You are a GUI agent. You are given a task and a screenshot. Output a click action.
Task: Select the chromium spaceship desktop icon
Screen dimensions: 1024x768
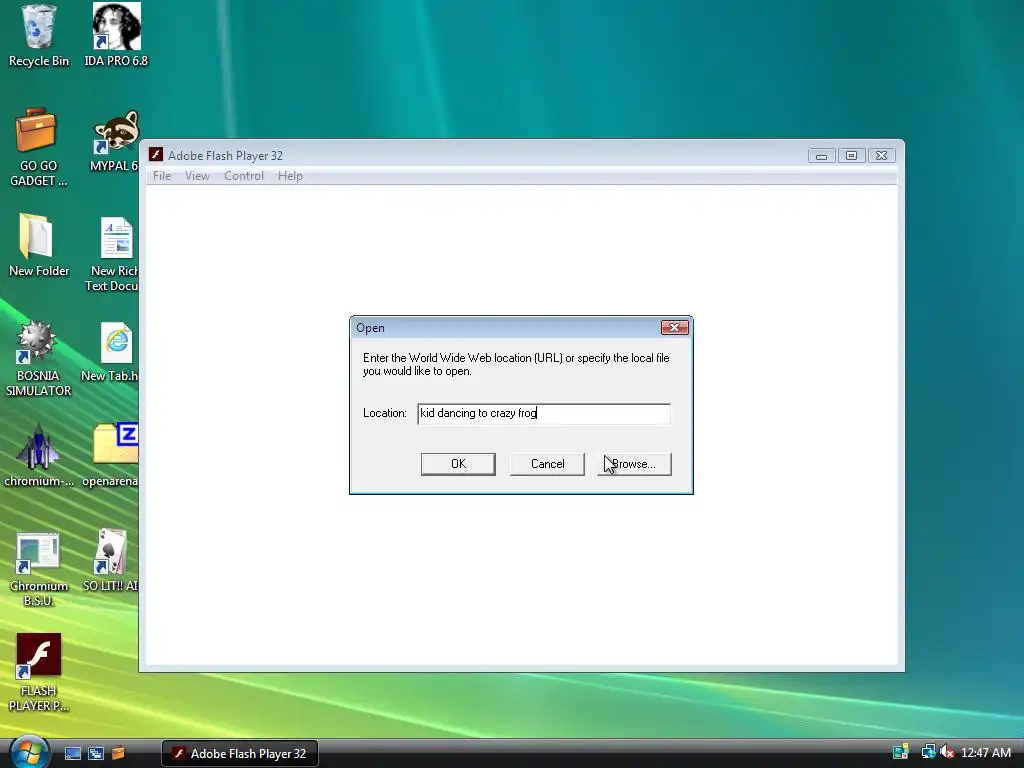(x=38, y=447)
